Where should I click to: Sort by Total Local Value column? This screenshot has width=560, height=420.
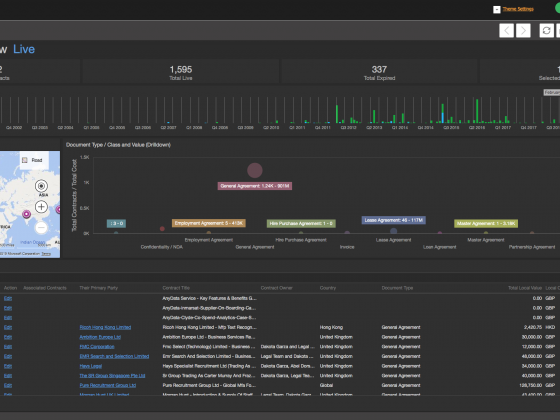coord(525,288)
